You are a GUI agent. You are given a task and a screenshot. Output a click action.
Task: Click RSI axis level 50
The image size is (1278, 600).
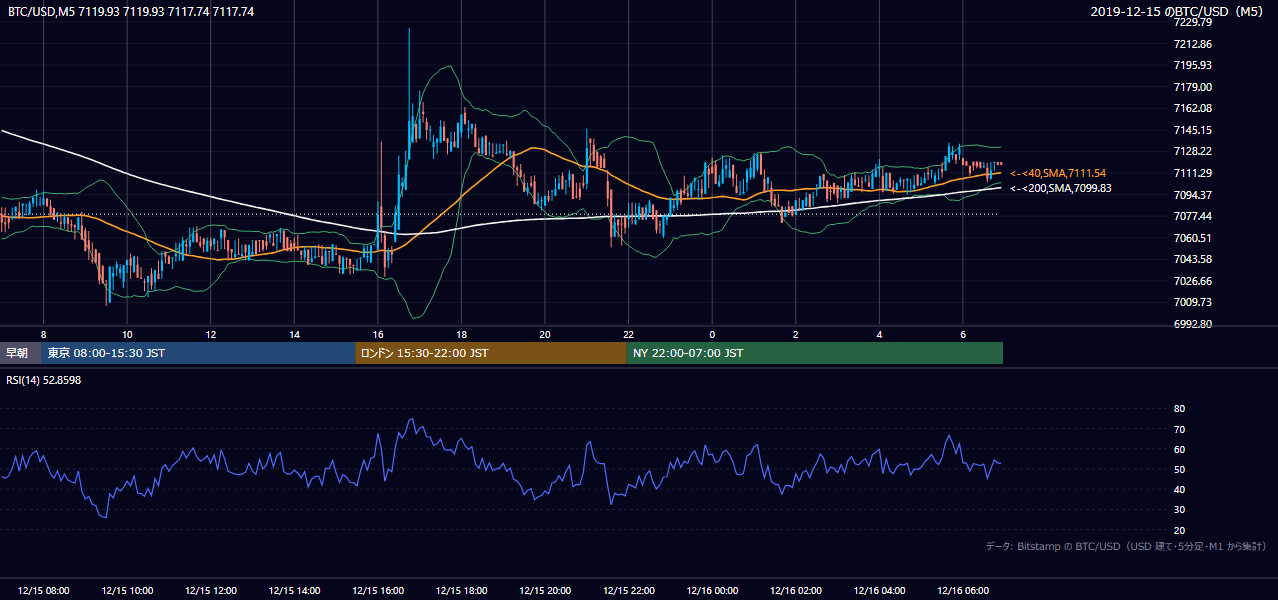tap(1179, 470)
